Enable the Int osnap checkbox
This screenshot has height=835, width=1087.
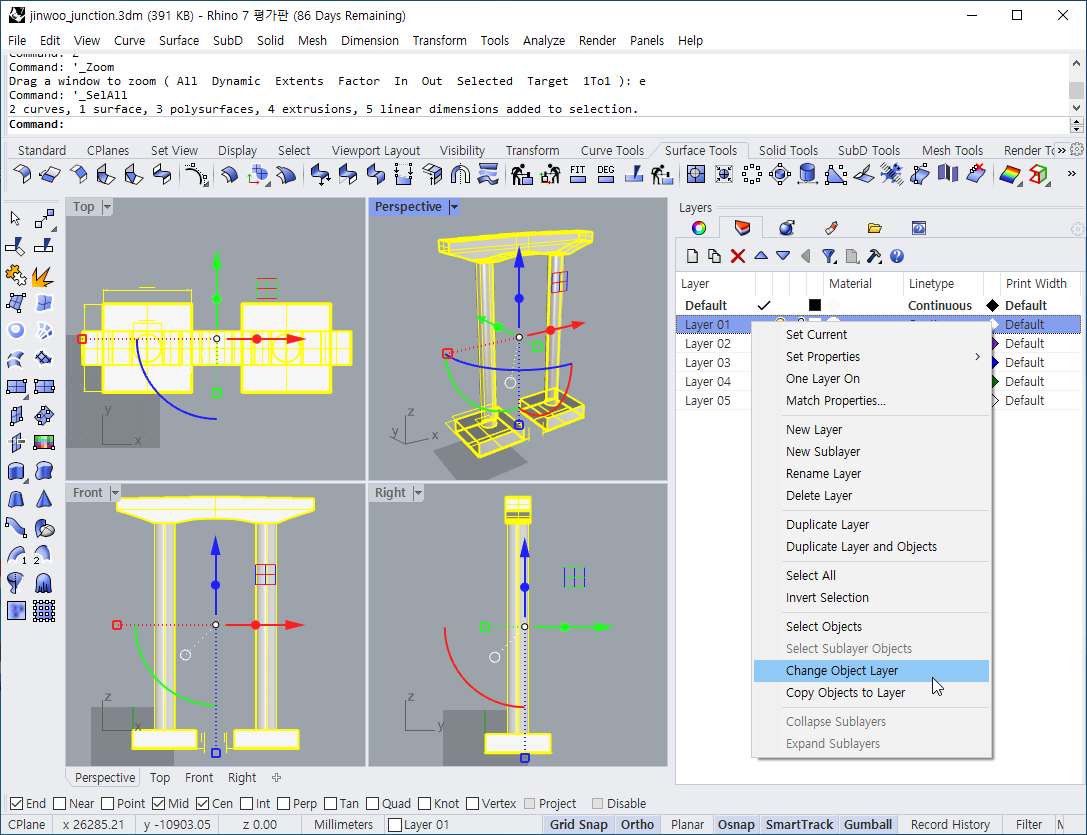click(x=247, y=803)
